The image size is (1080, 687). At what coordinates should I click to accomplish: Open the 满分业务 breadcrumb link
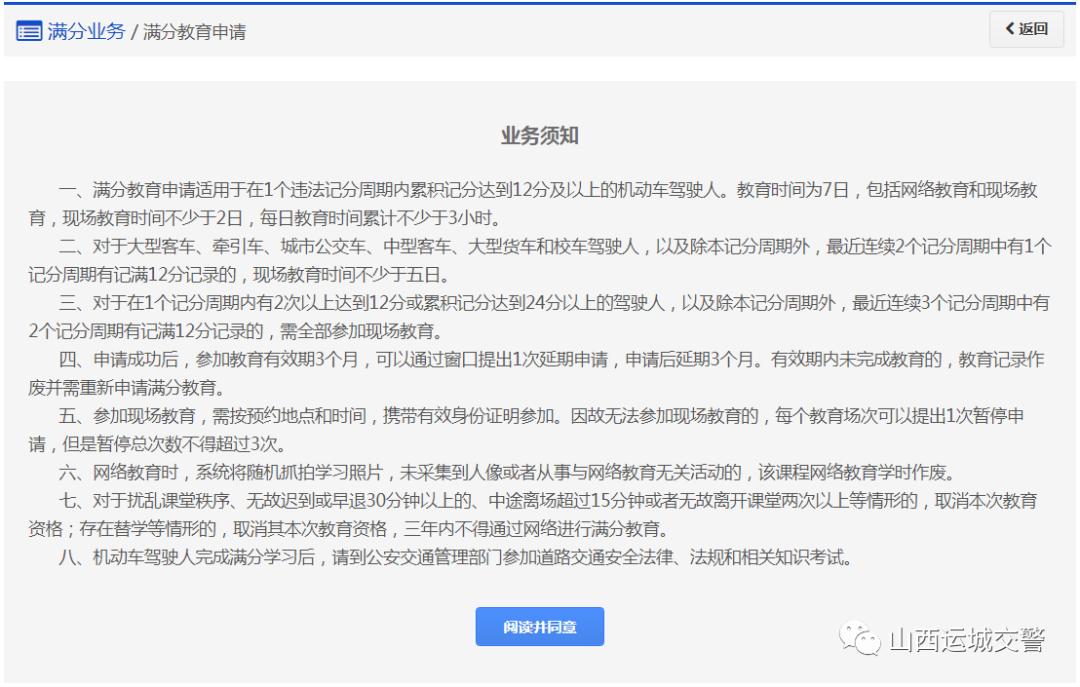click(x=86, y=31)
